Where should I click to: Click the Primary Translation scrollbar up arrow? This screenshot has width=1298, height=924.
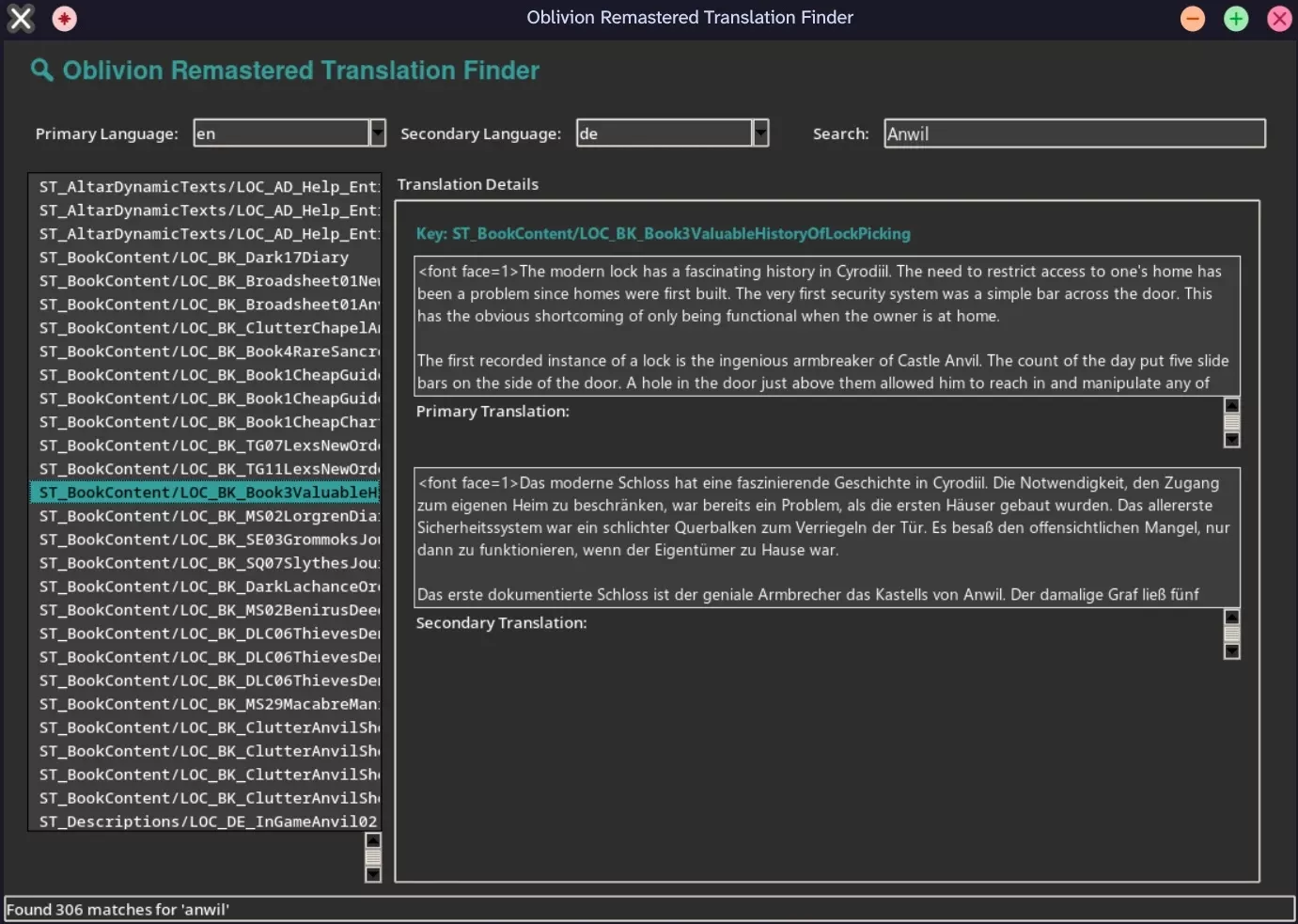(x=1232, y=405)
